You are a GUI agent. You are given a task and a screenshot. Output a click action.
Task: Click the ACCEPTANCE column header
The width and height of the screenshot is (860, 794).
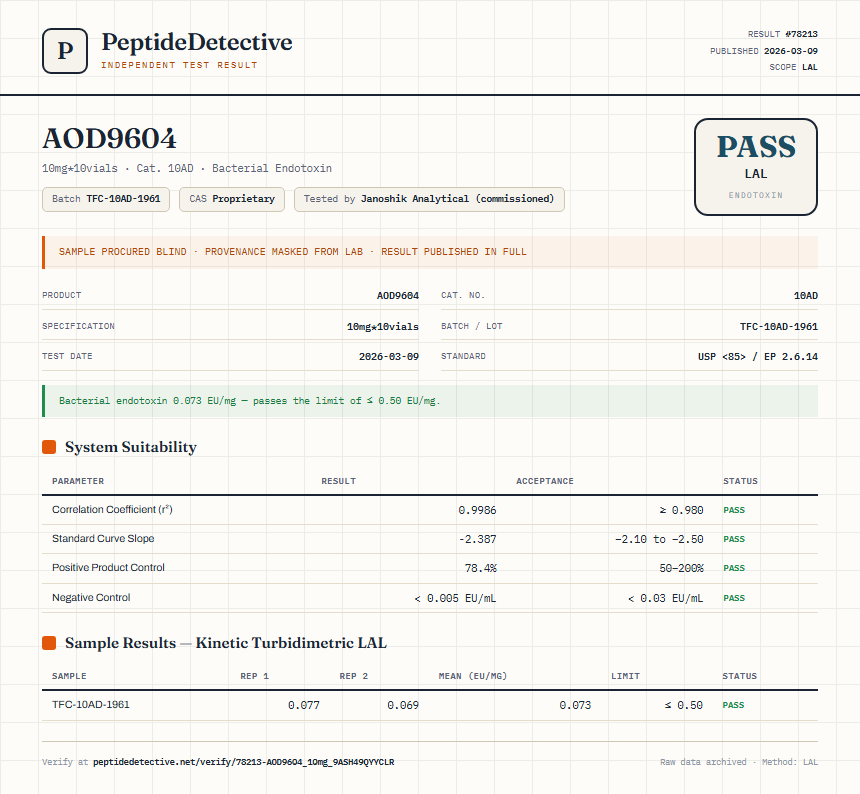pos(545,481)
